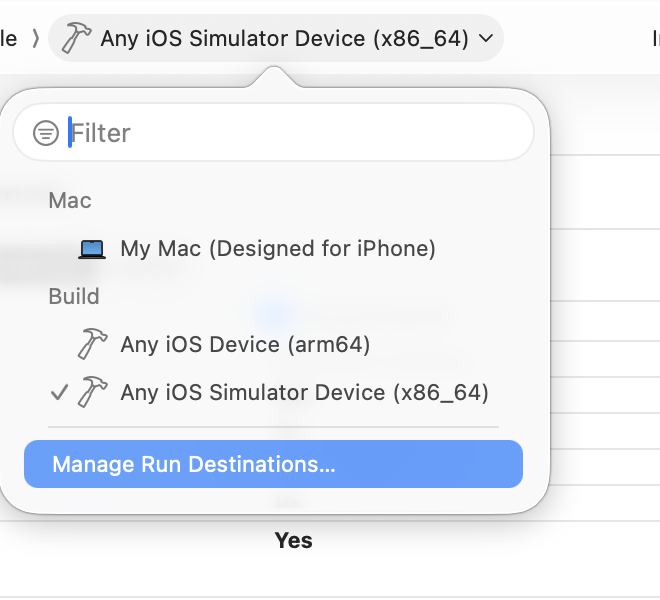
Task: Click hammer icon in toolbar destination selector
Action: (x=76, y=39)
